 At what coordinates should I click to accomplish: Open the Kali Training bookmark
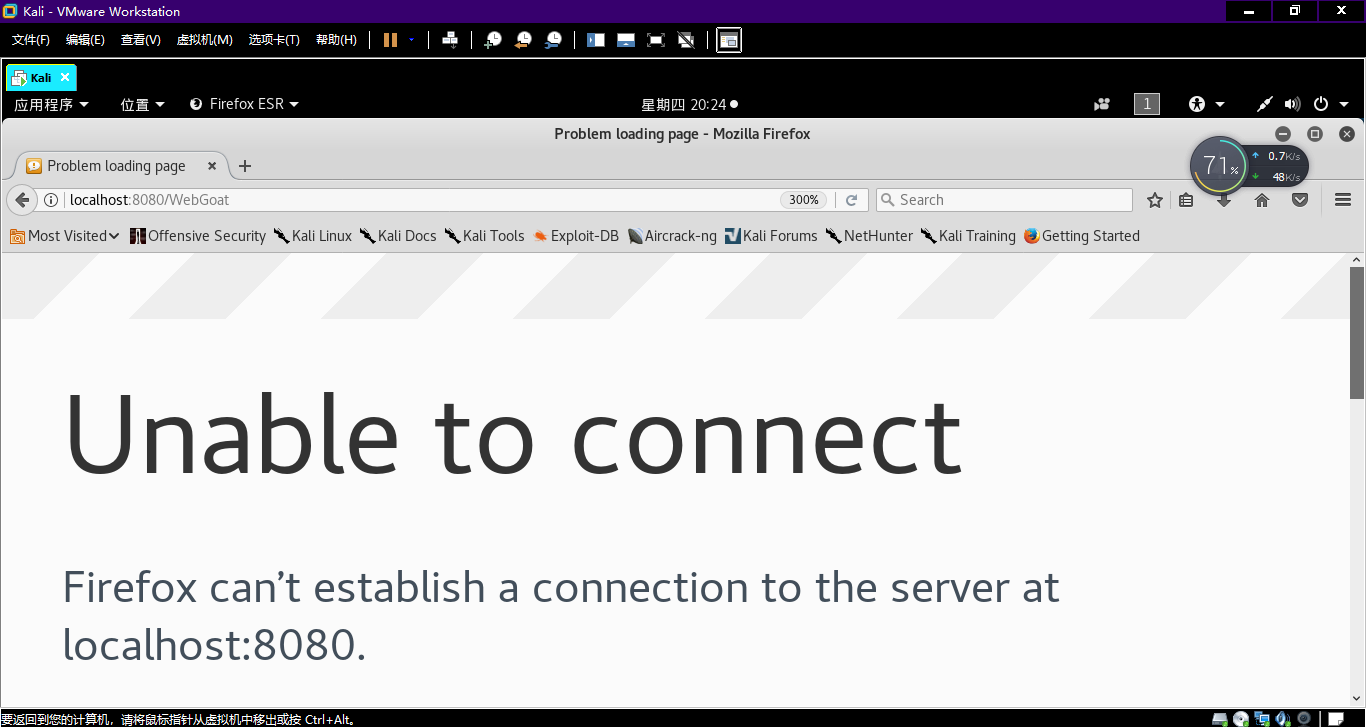point(968,236)
